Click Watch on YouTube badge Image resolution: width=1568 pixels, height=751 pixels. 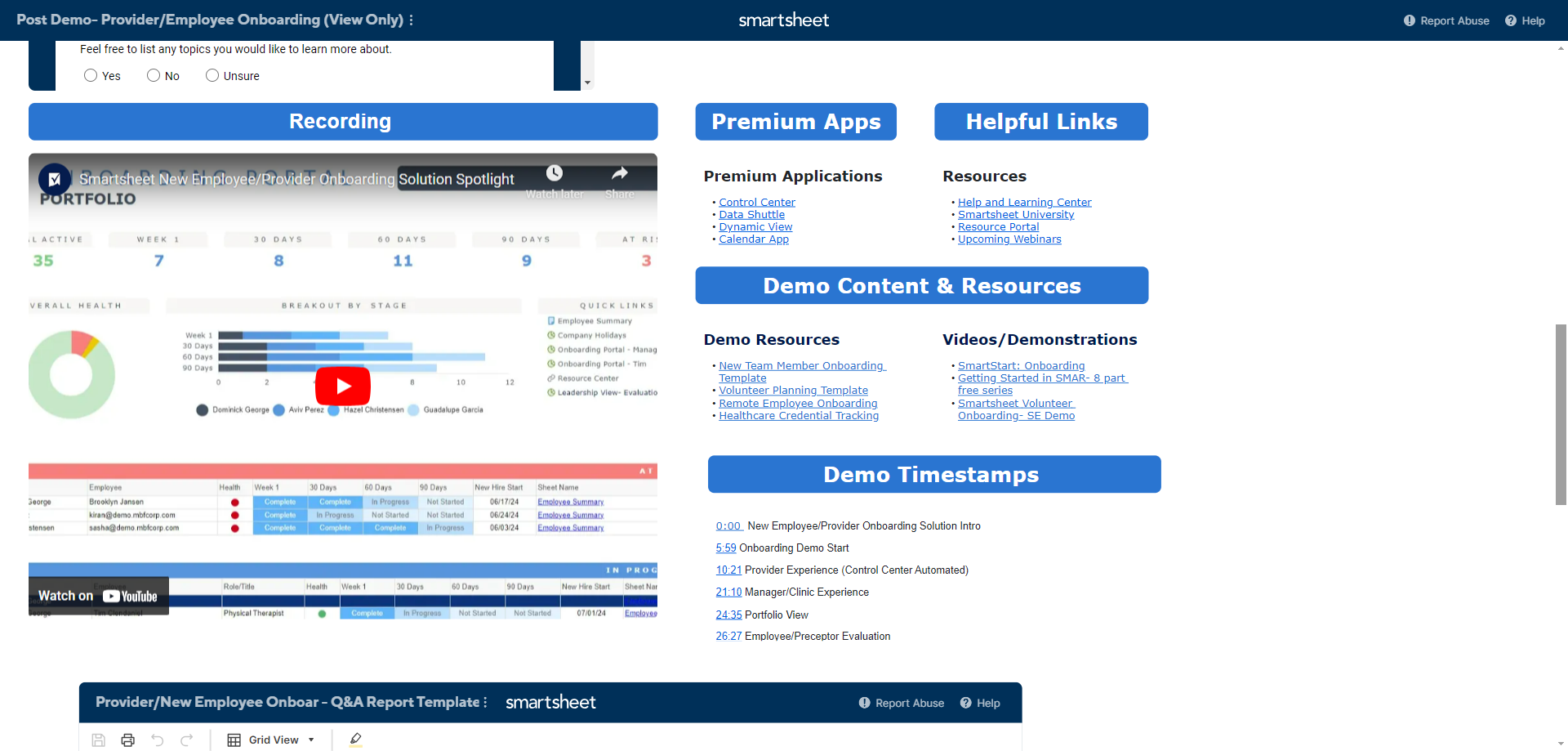click(x=98, y=596)
